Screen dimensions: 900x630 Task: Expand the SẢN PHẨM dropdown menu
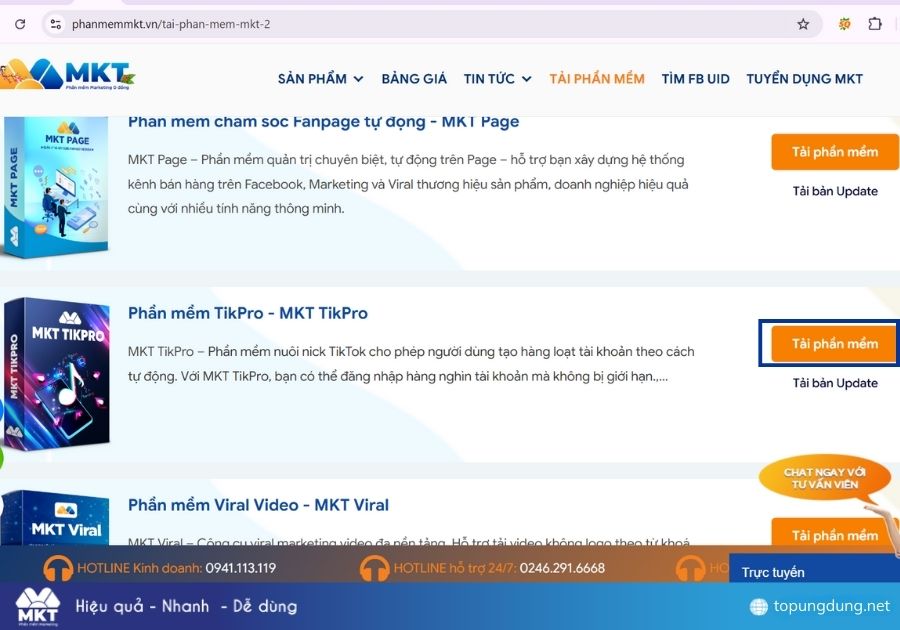320,79
